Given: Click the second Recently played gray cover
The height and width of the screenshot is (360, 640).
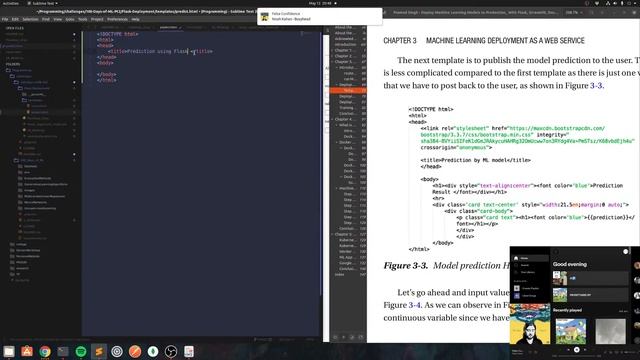Looking at the screenshot, I should click(610, 331).
